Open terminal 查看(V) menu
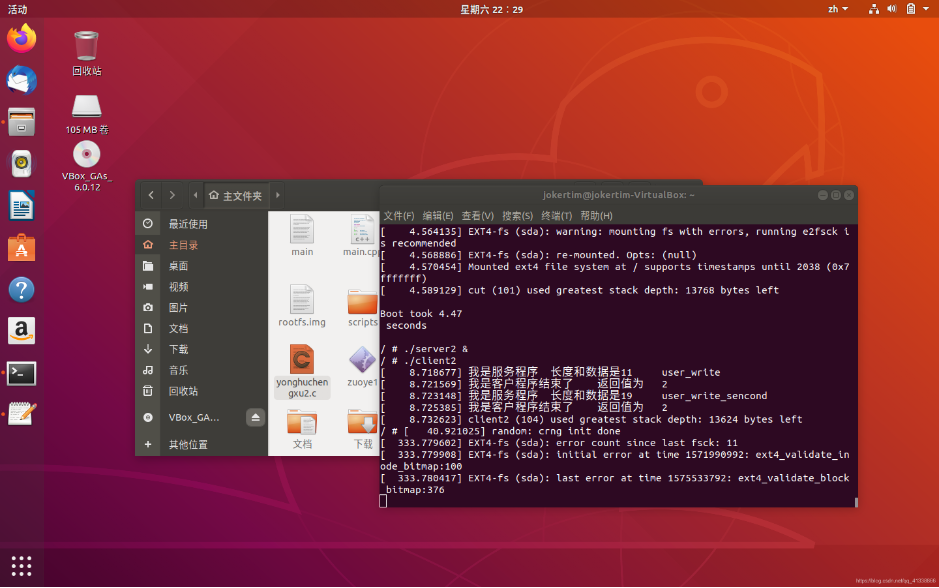The height and width of the screenshot is (588, 939). pyautogui.click(x=477, y=216)
